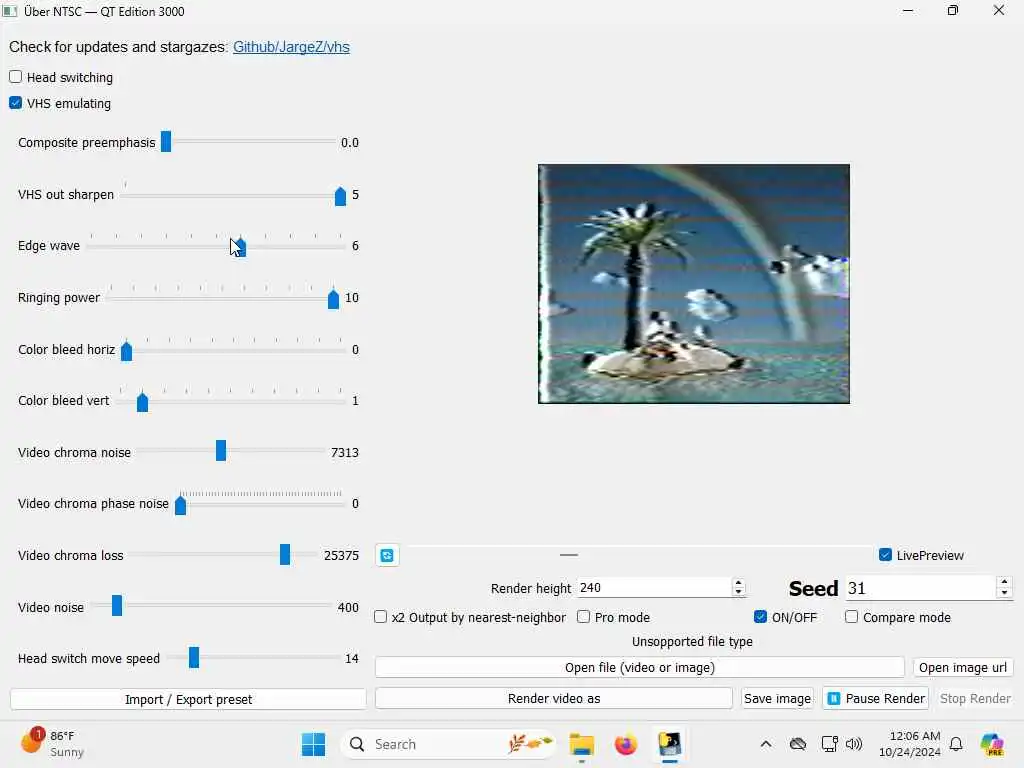Enable the Pro mode checkbox
This screenshot has height=768, width=1024.
pos(583,617)
